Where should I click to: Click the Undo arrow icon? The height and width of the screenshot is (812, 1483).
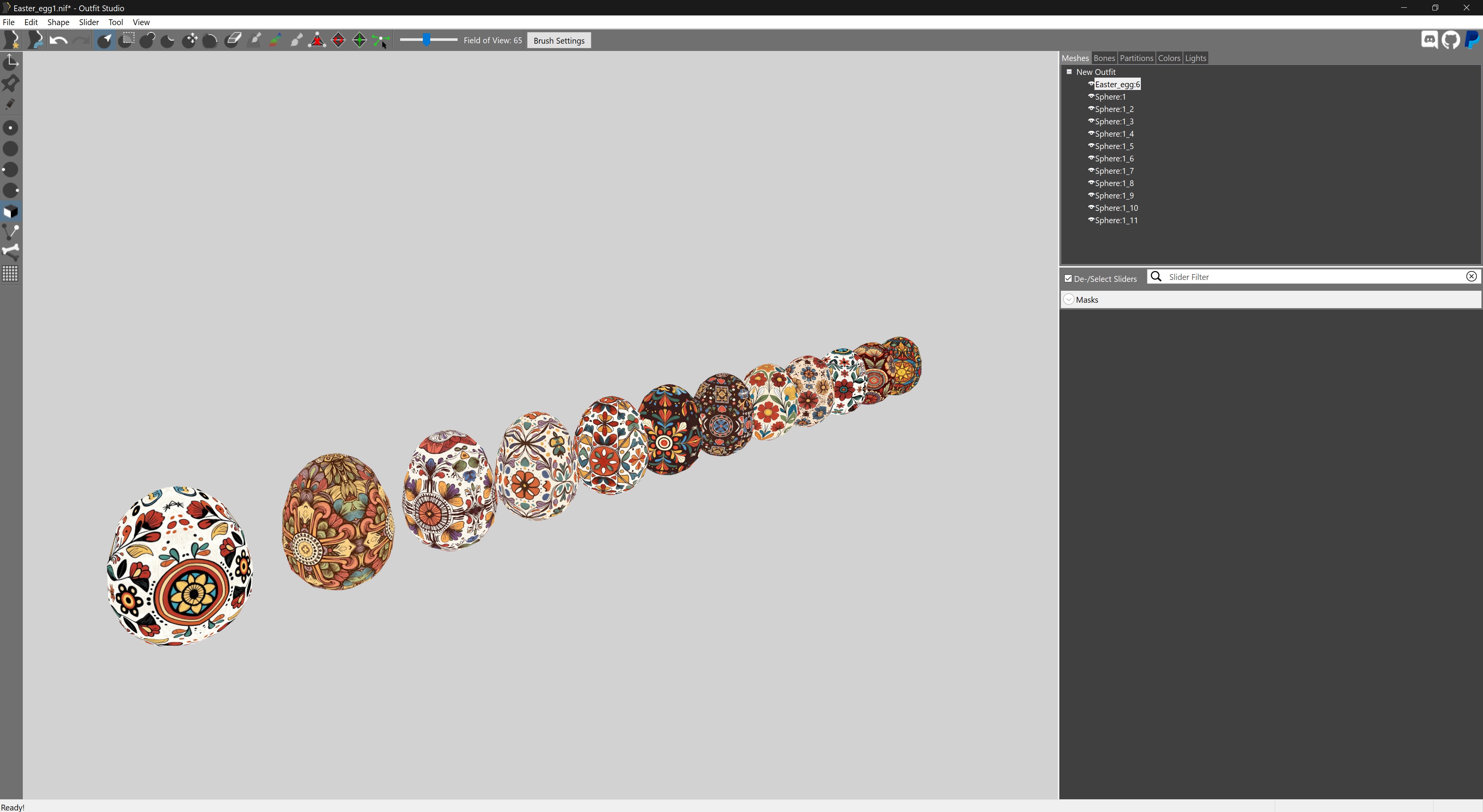[59, 40]
